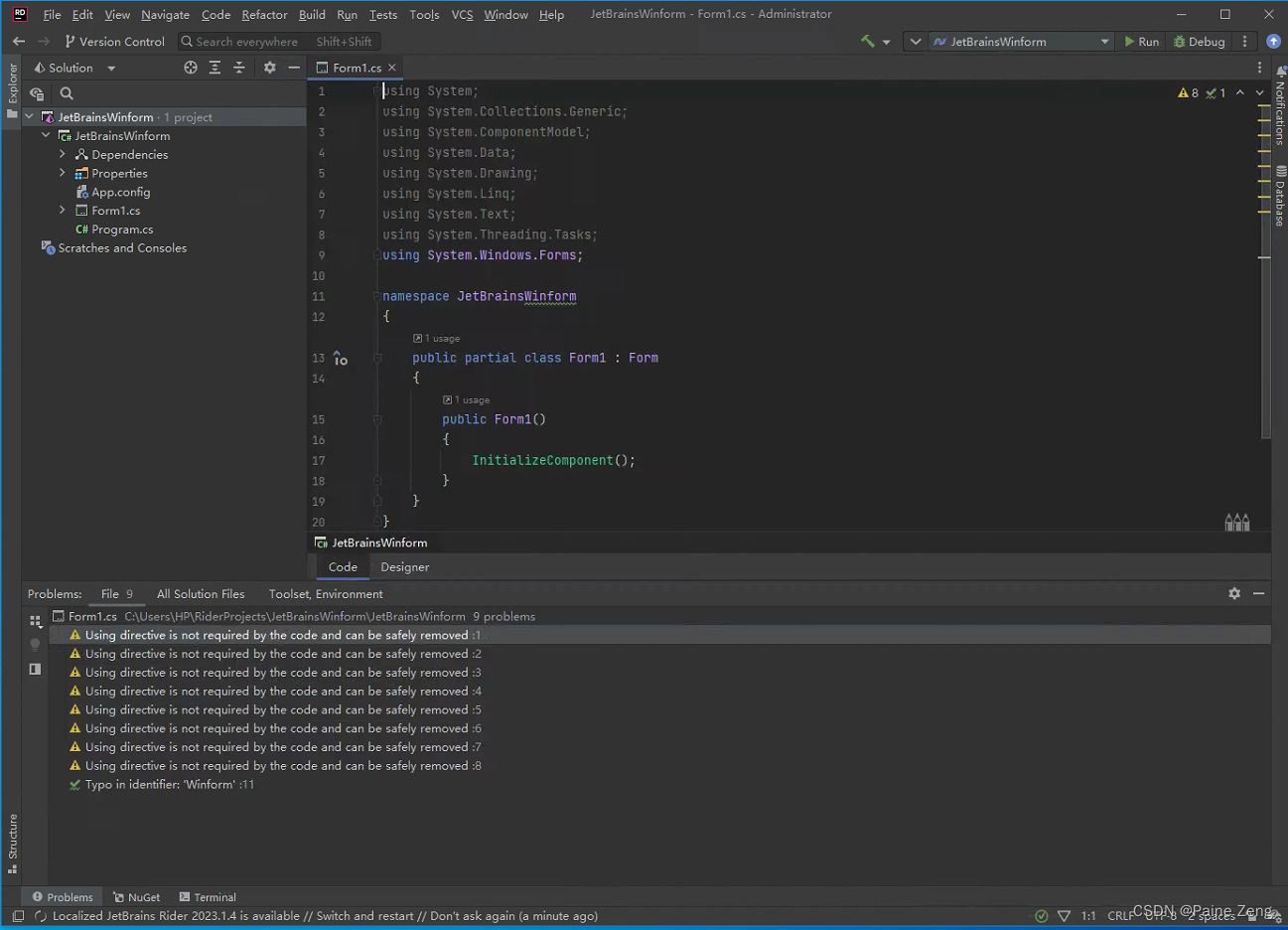Open the Solution view dropdown

pyautogui.click(x=109, y=67)
